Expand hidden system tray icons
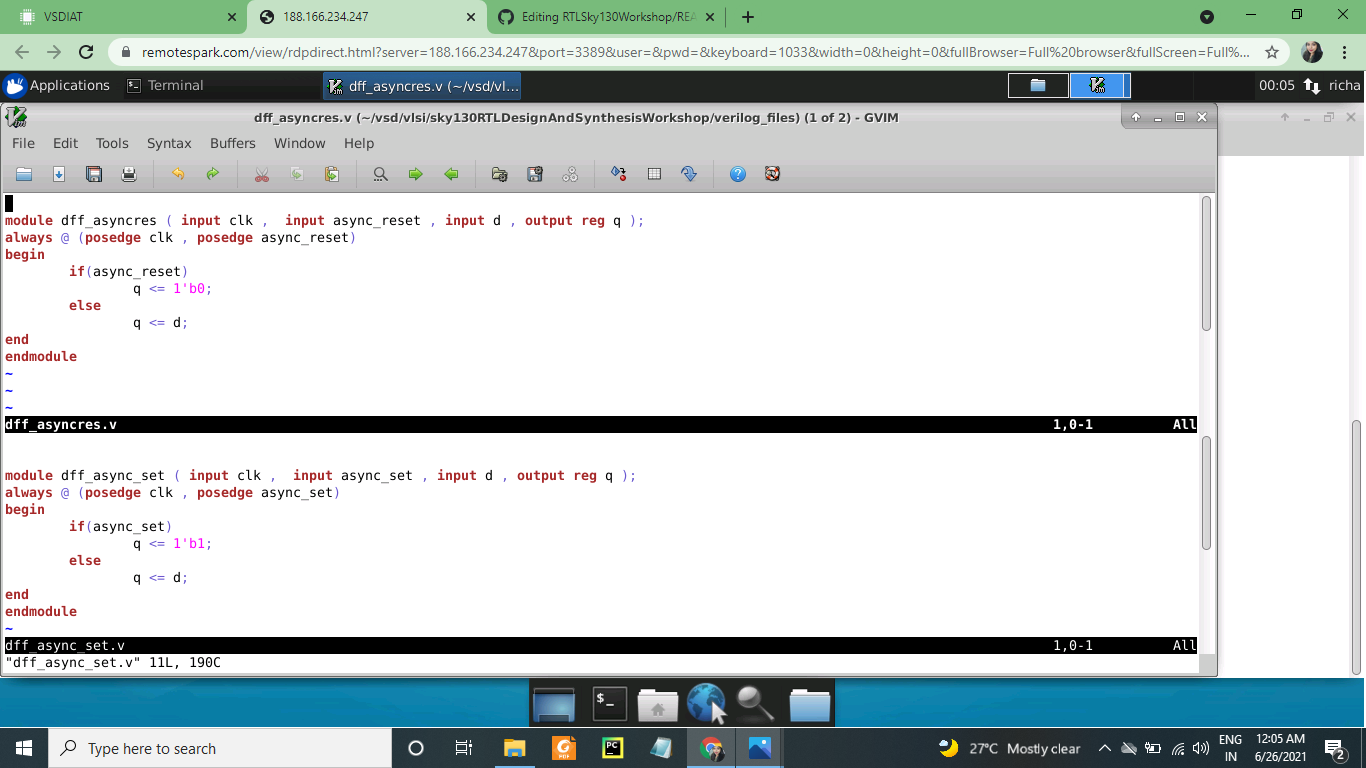The height and width of the screenshot is (768, 1366). coord(1104,748)
